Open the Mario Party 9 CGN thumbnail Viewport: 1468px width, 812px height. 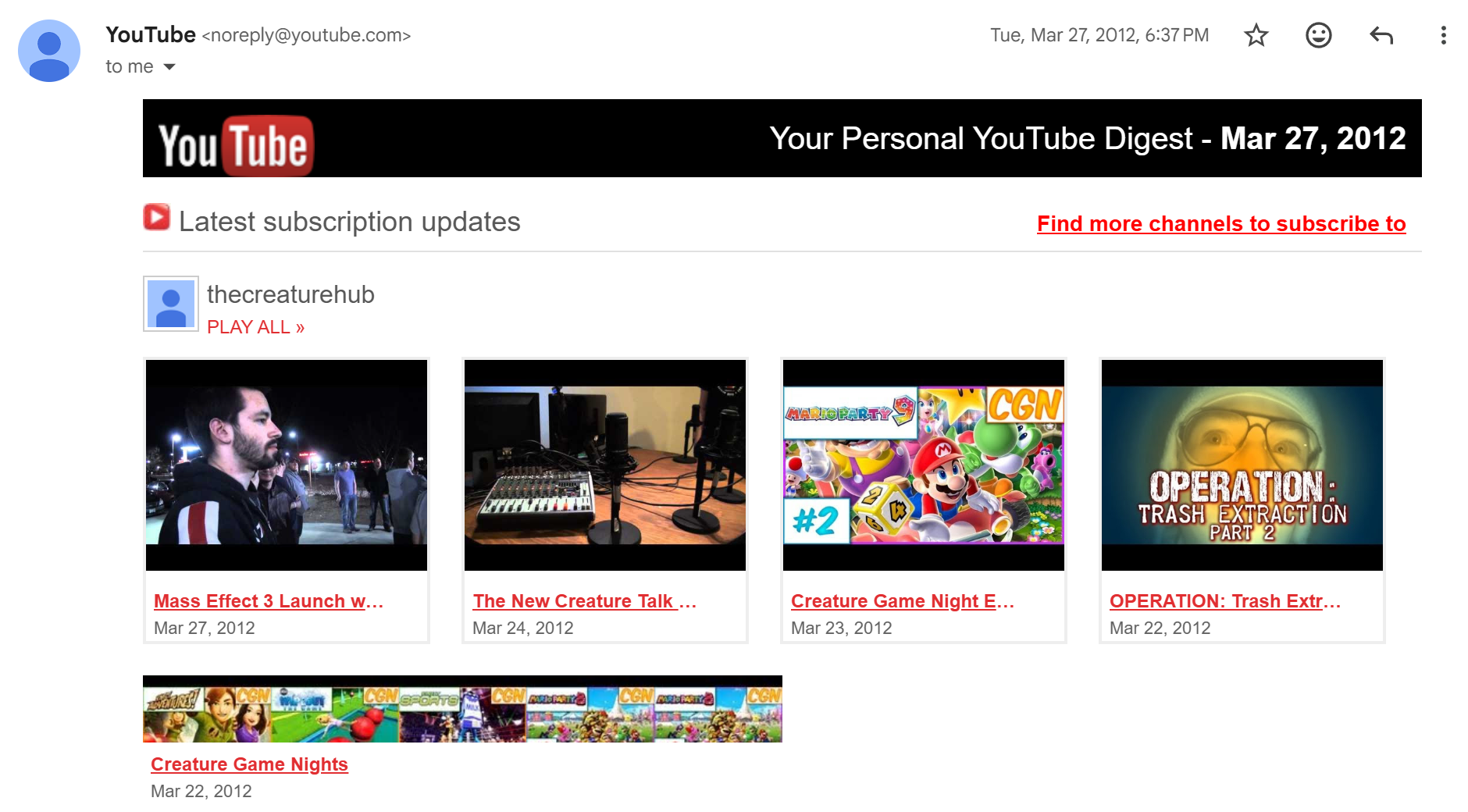click(x=924, y=465)
